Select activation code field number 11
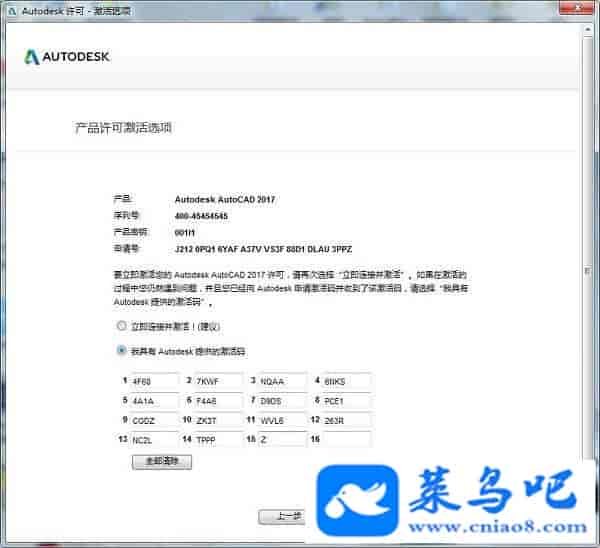The height and width of the screenshot is (548, 600). [x=283, y=420]
